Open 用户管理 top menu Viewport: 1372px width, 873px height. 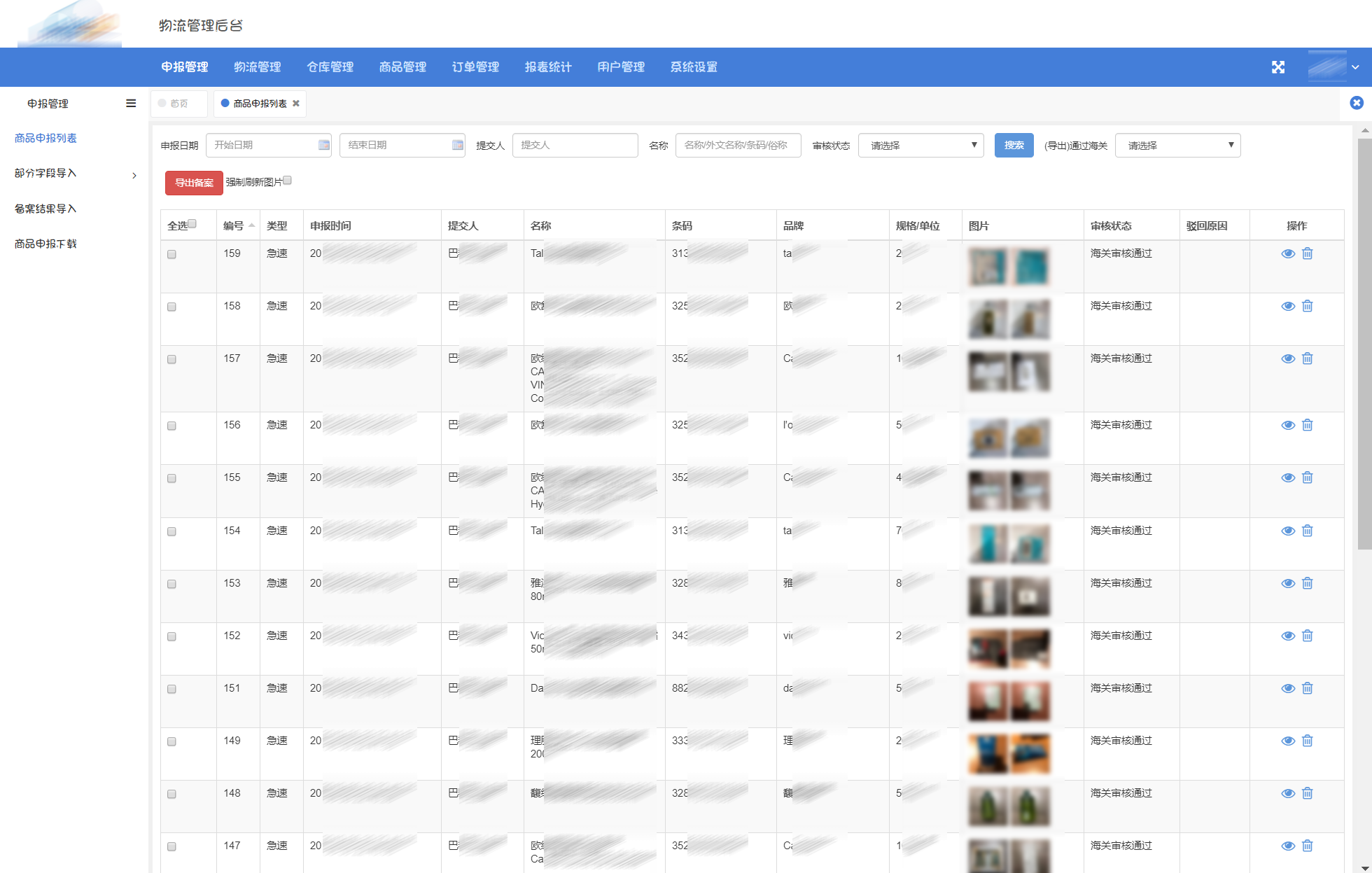(621, 67)
